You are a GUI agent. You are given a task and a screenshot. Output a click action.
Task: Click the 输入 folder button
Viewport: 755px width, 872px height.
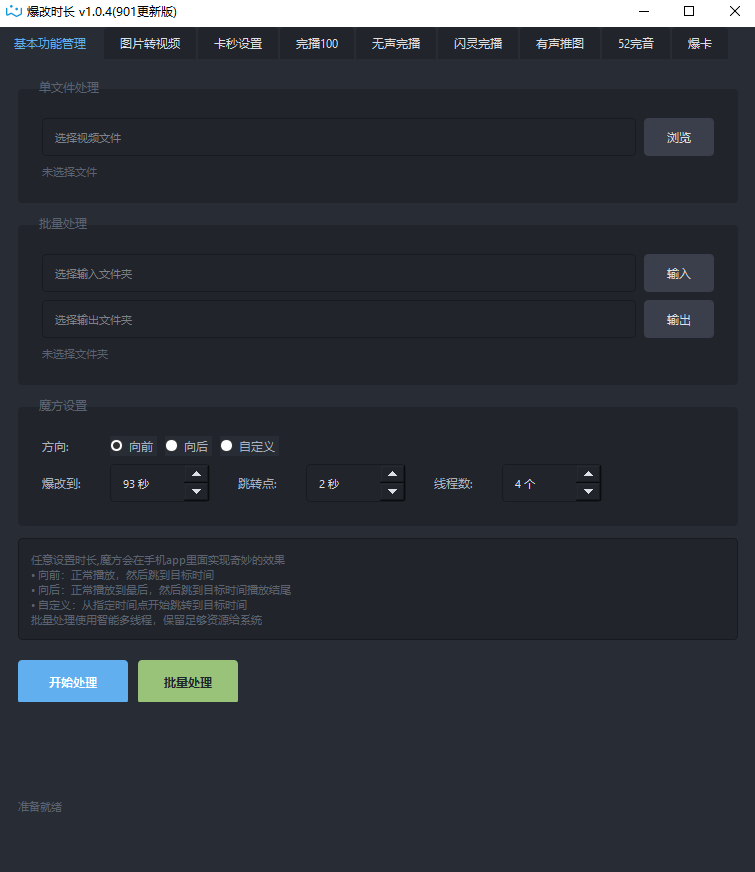[679, 273]
